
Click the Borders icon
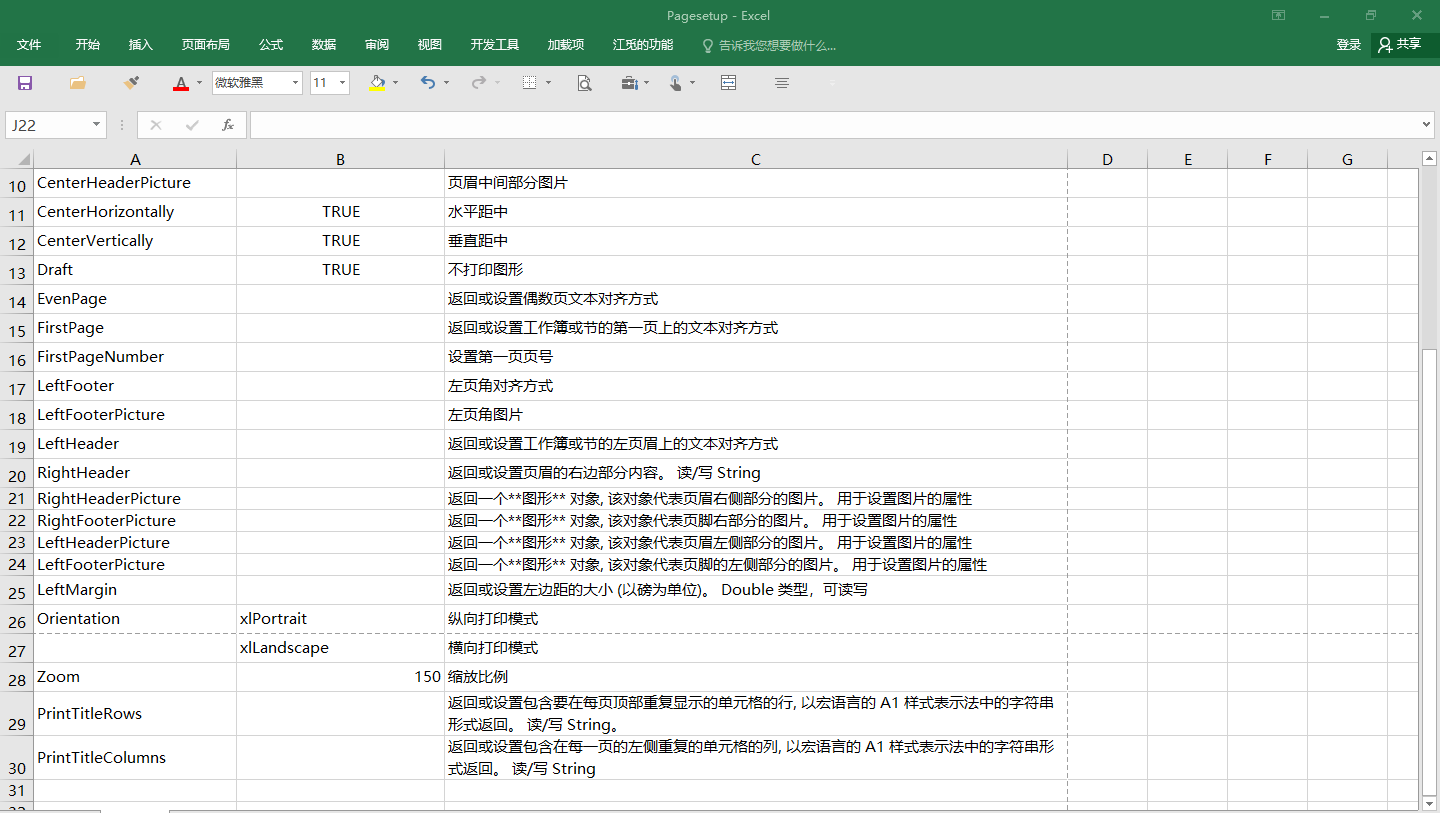pyautogui.click(x=530, y=83)
